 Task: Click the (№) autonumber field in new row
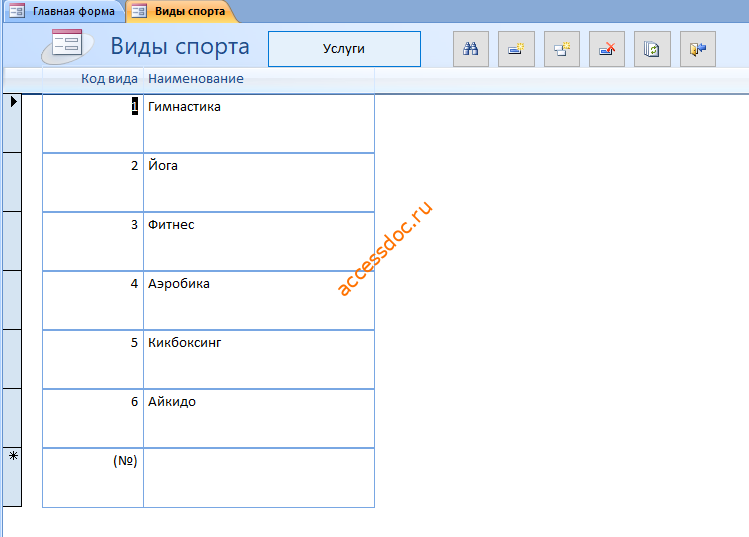[x=93, y=478]
